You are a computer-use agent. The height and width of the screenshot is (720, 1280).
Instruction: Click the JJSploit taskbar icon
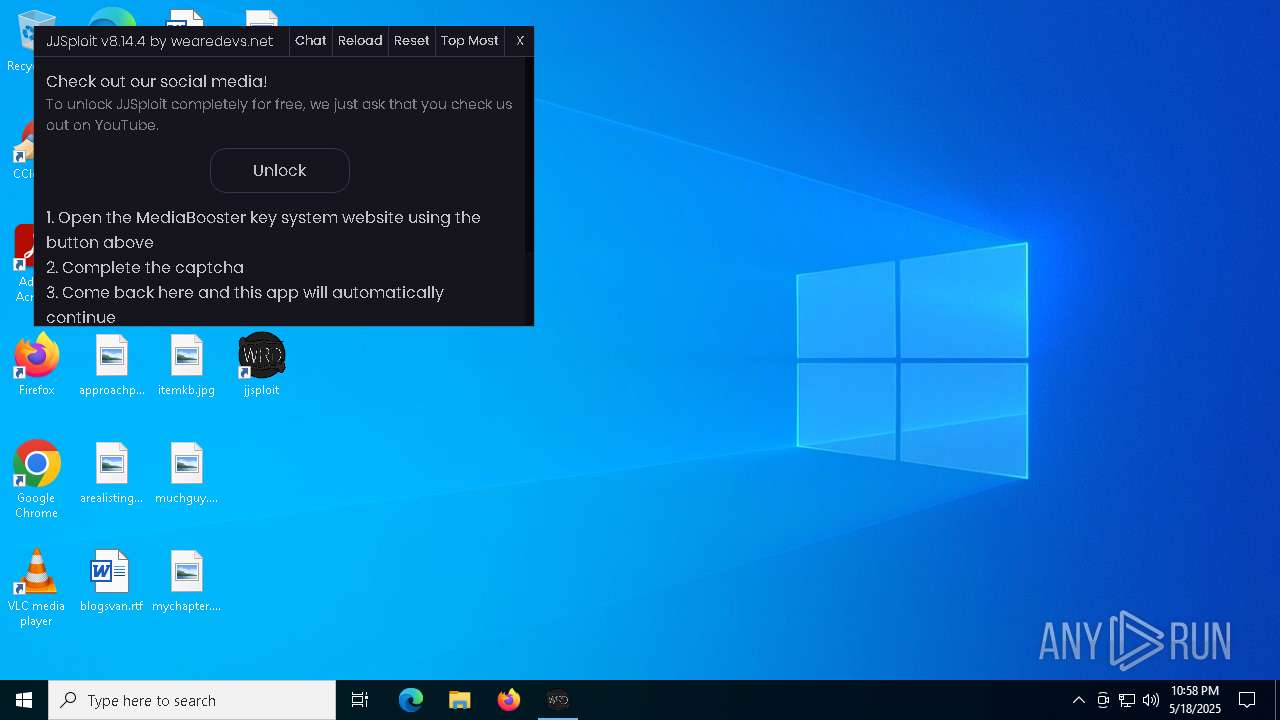(x=557, y=700)
